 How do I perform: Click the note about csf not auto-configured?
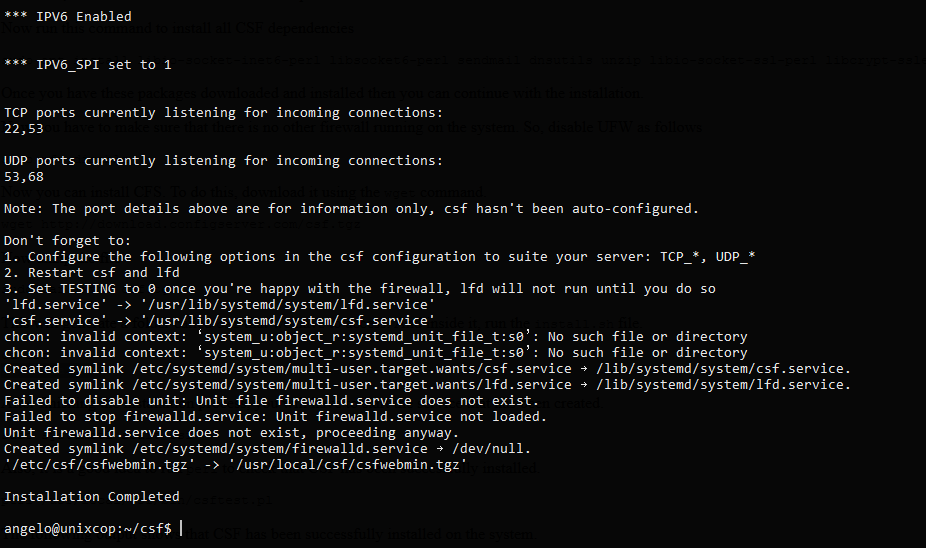(x=351, y=208)
